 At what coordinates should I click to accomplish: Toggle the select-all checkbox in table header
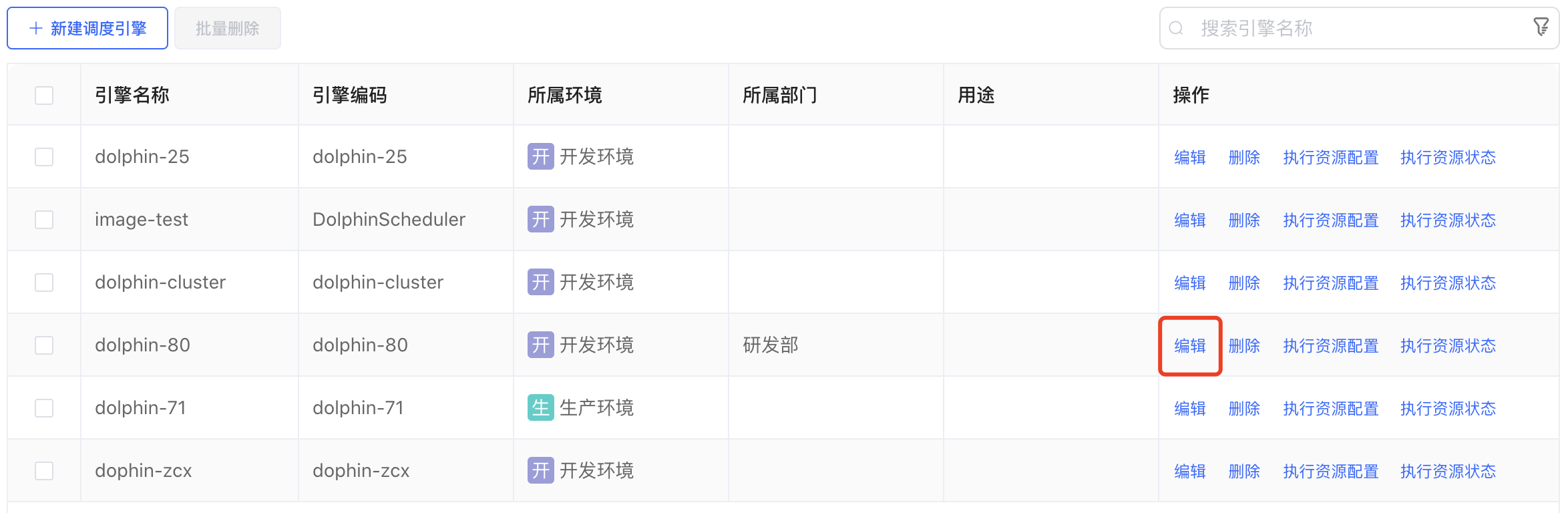coord(44,95)
